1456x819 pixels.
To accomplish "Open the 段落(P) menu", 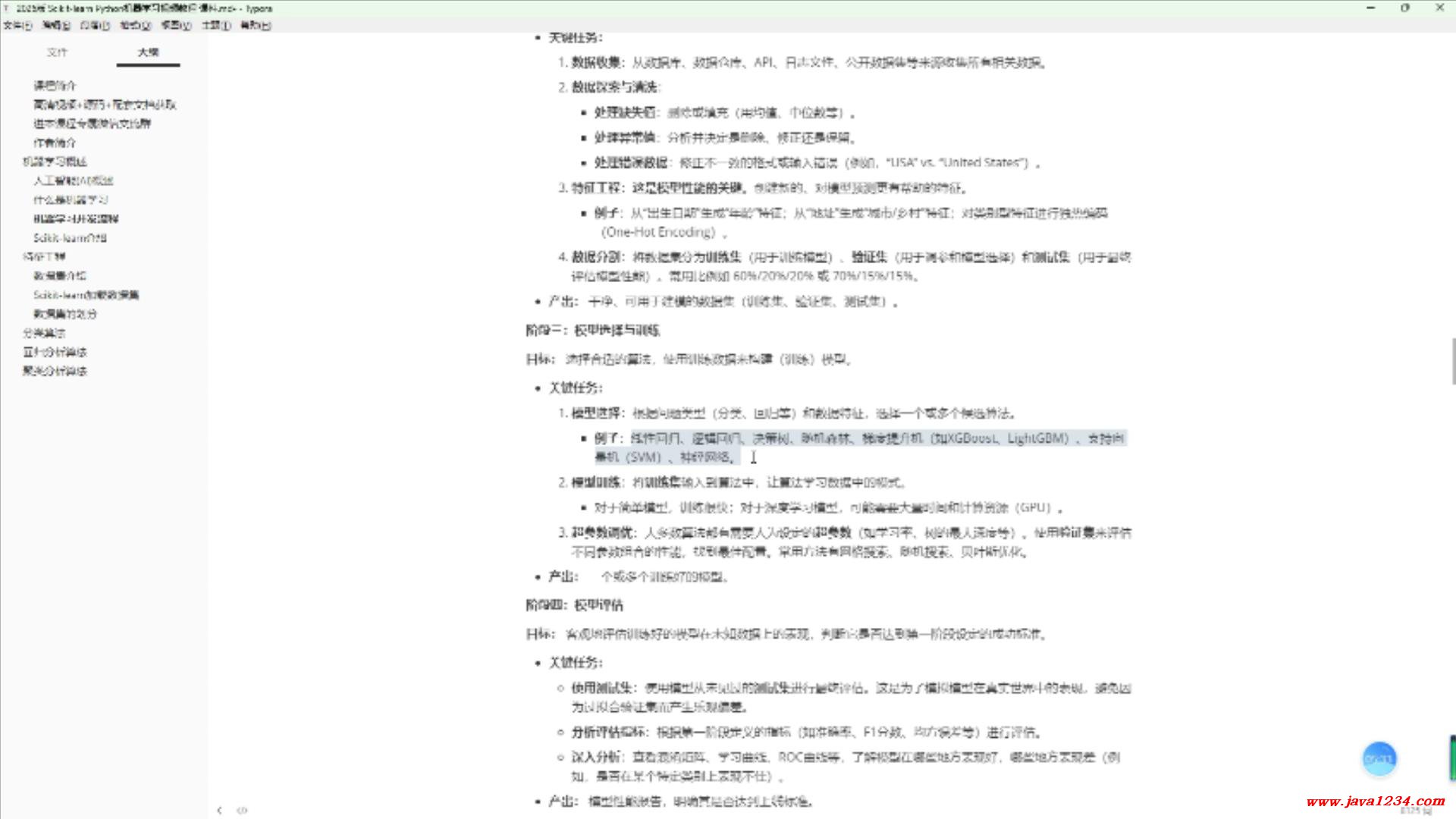I will [95, 25].
